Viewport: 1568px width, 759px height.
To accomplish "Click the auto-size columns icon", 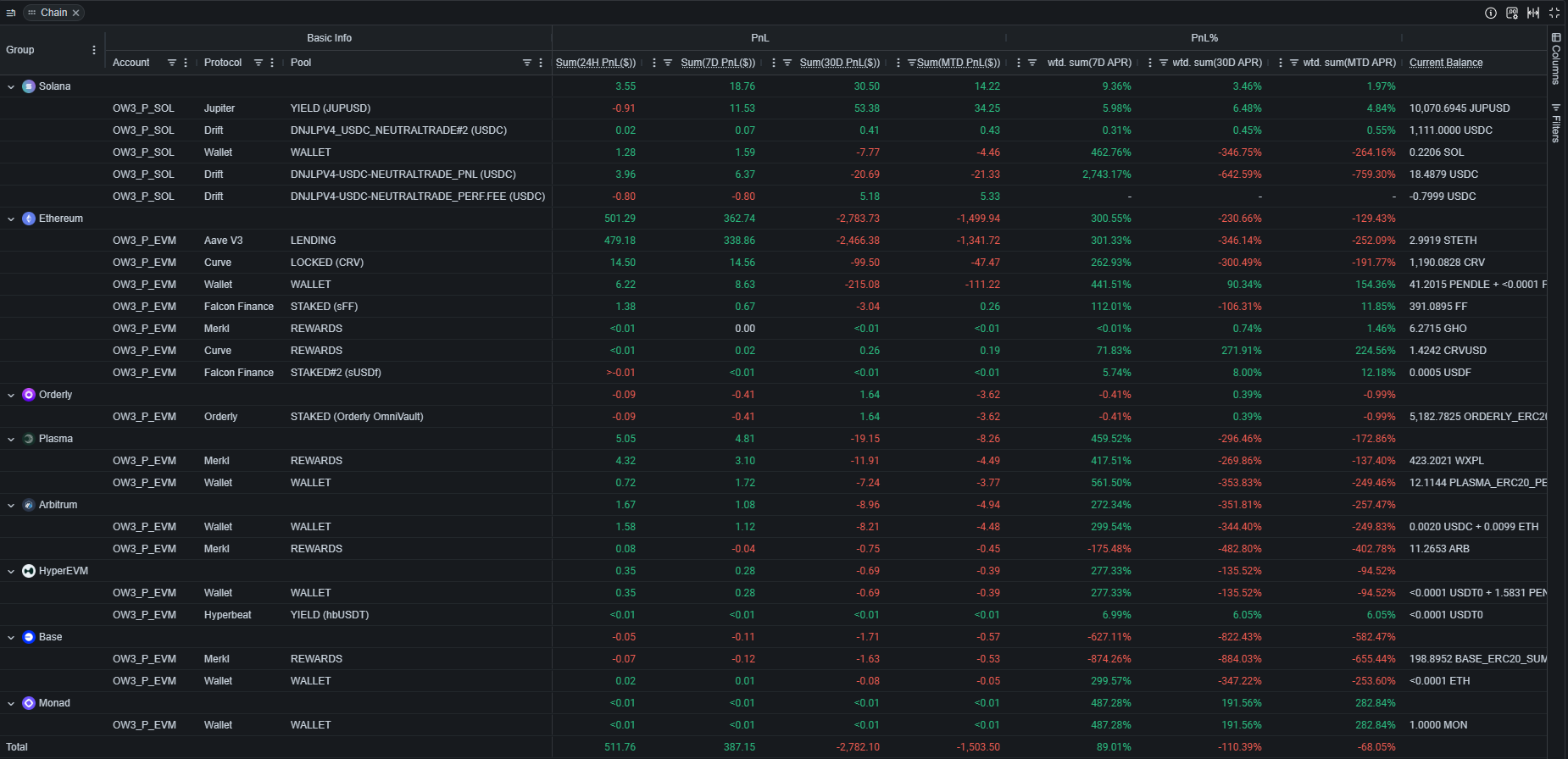I will (x=1533, y=13).
